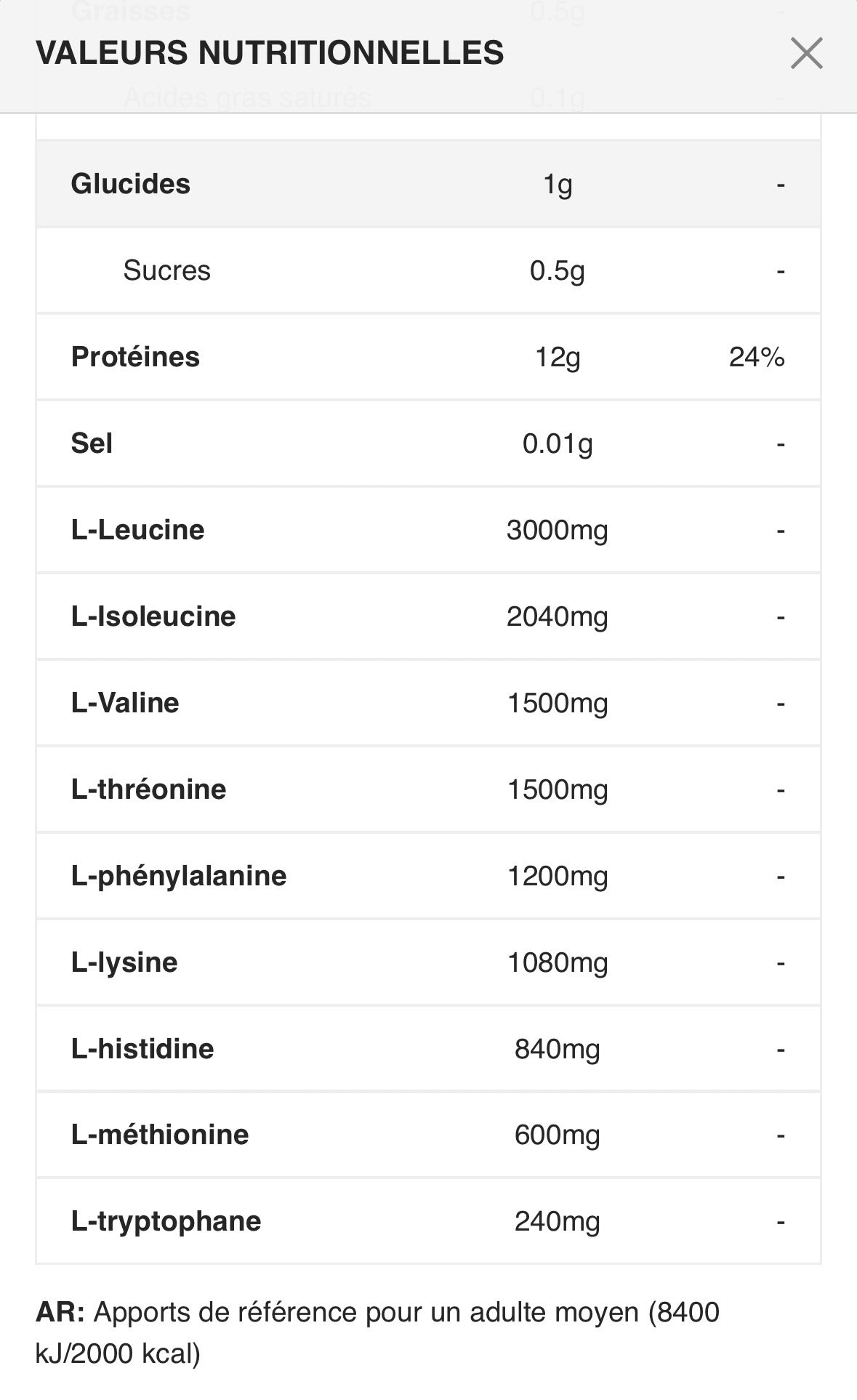This screenshot has width=857, height=1400.
Task: Click the L-méthionine row label
Action: [x=160, y=1135]
